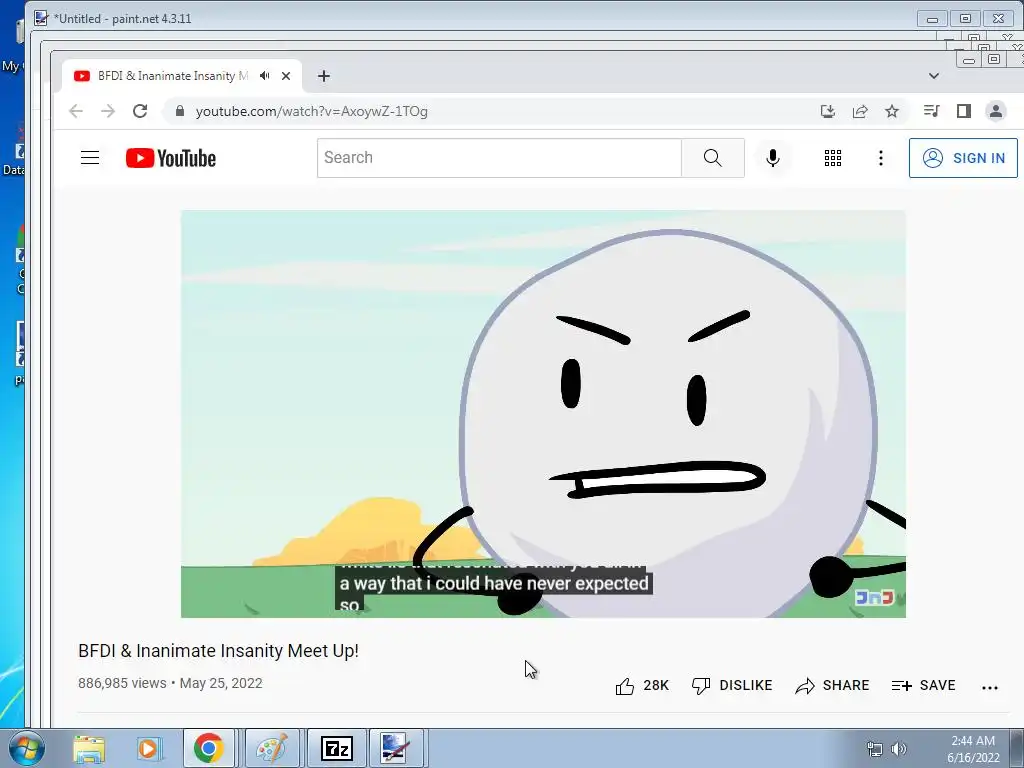Click the paint.net title bar app icon

[x=41, y=18]
